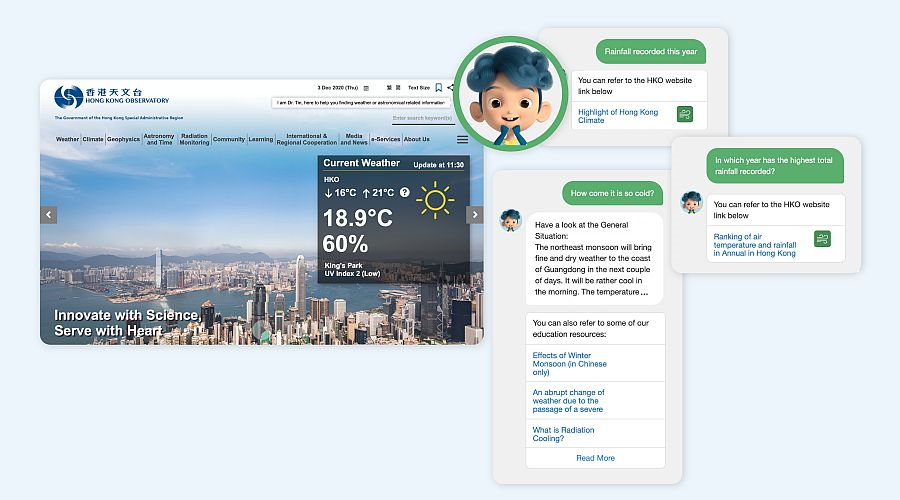
Task: Click the bookmark icon in the header
Action: (x=439, y=87)
